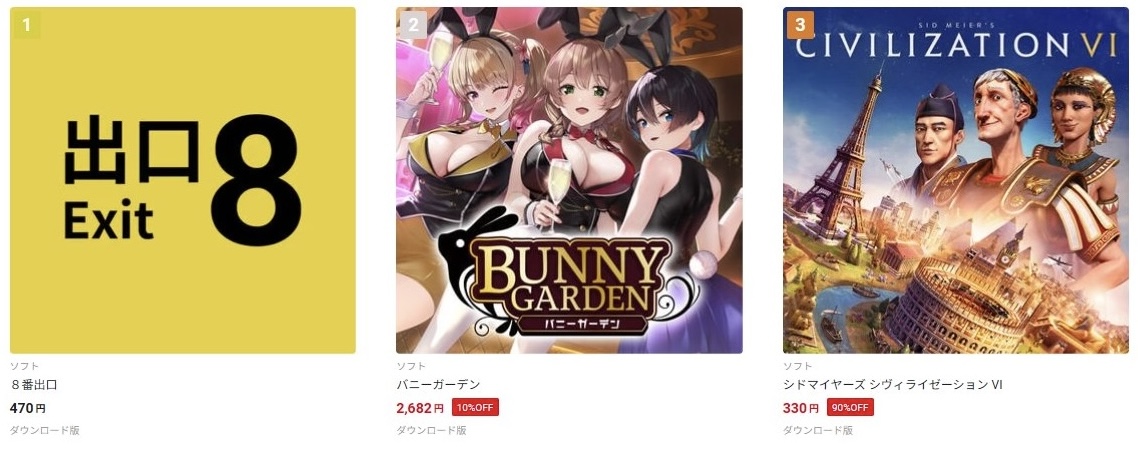Select the 8番出口 title link

pyautogui.click(x=33, y=384)
